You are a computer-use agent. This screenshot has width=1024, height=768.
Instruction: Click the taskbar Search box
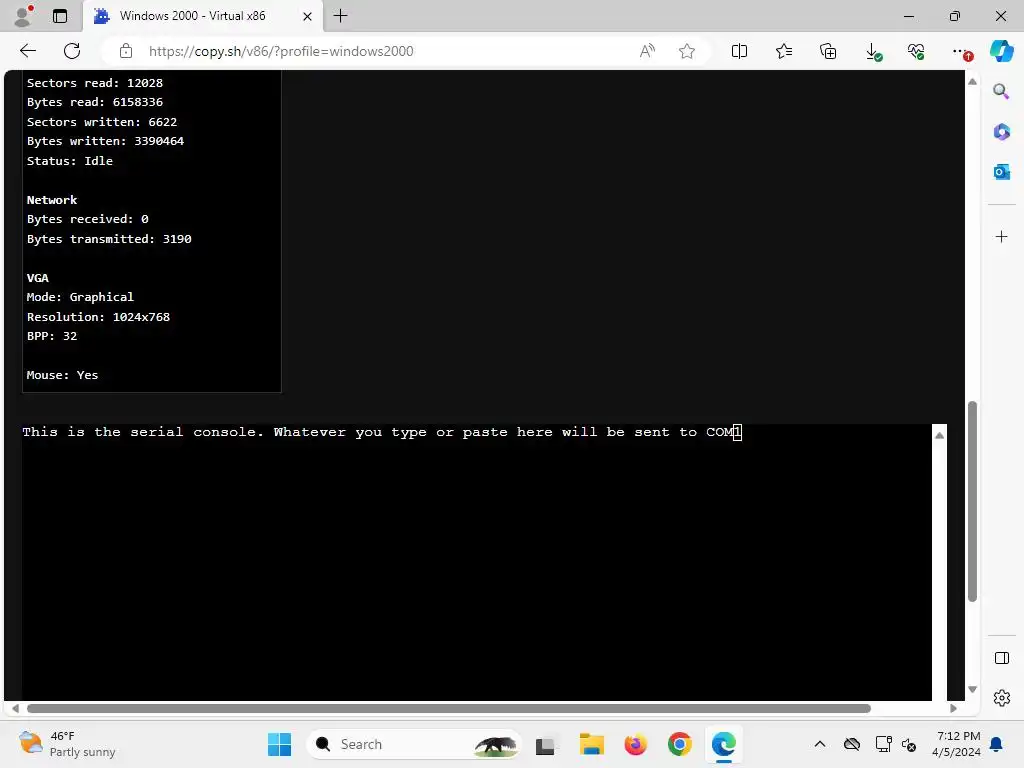point(414,744)
